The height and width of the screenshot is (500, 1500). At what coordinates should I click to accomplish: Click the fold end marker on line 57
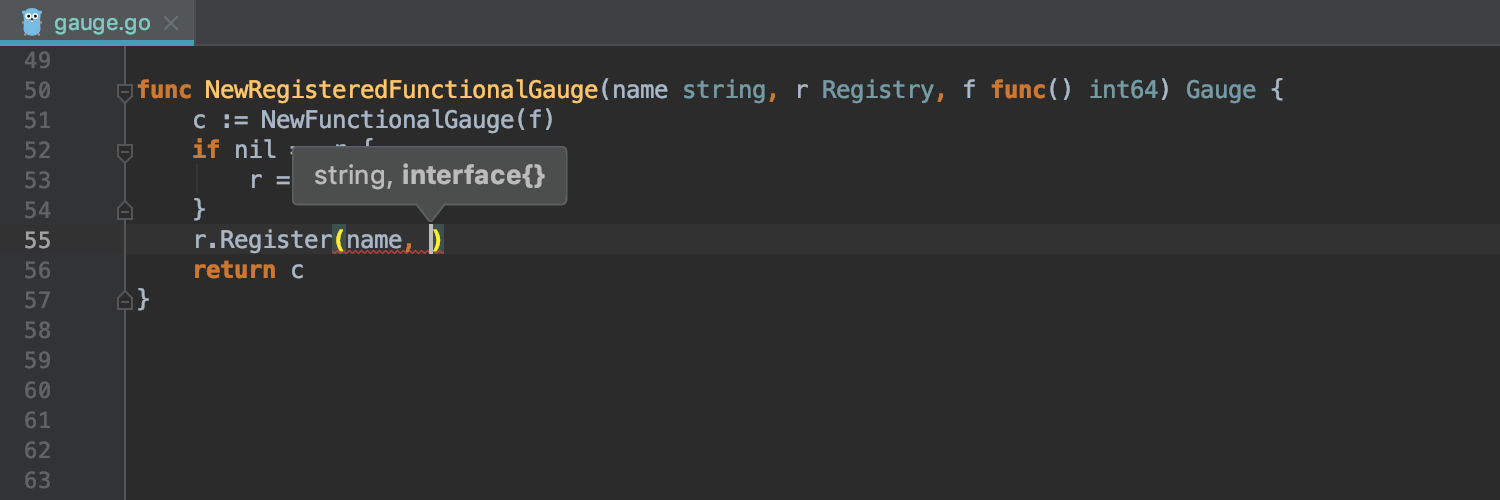(x=125, y=300)
